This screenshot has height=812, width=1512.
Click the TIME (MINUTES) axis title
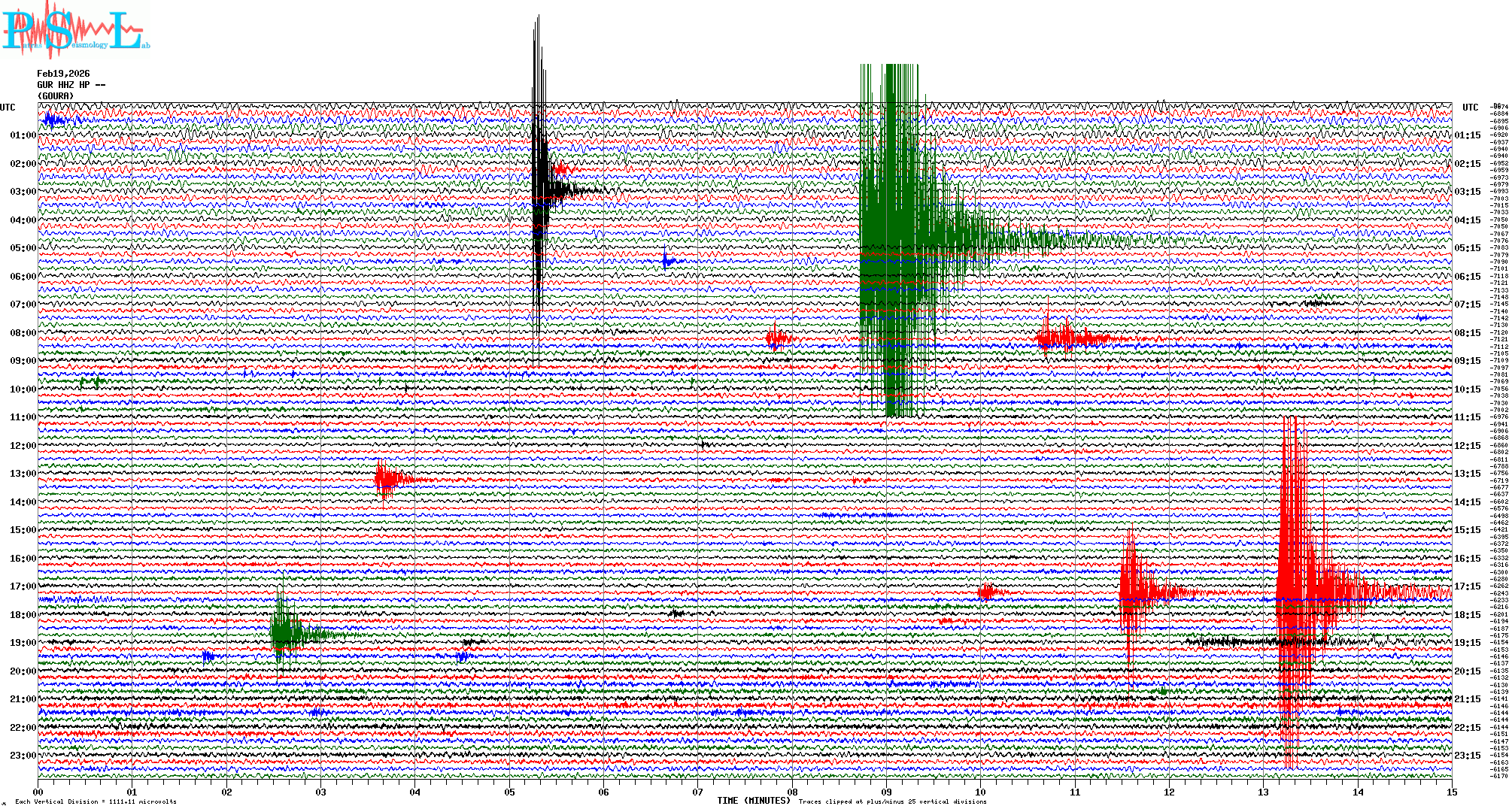753,801
